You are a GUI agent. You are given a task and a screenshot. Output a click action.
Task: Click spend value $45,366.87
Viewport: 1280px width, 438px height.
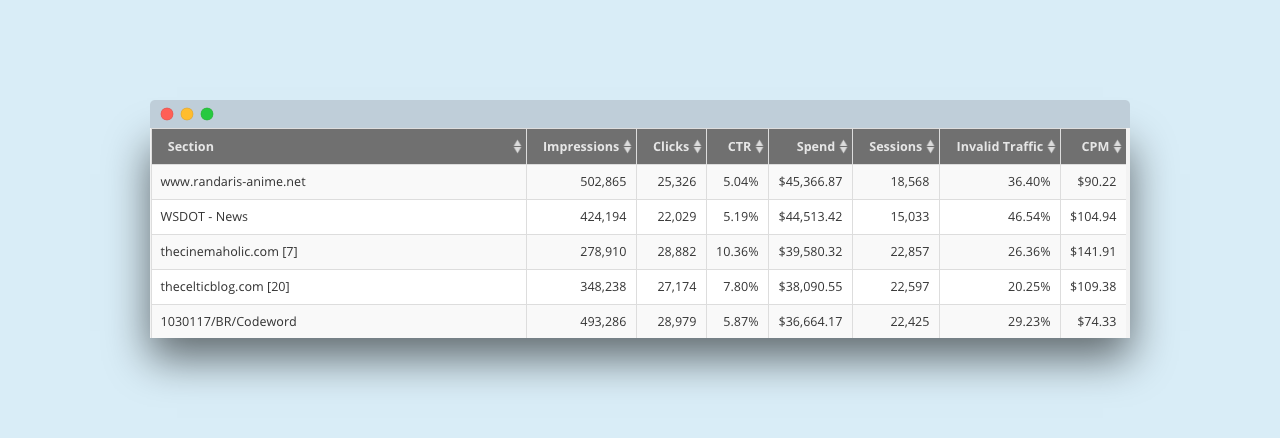811,182
